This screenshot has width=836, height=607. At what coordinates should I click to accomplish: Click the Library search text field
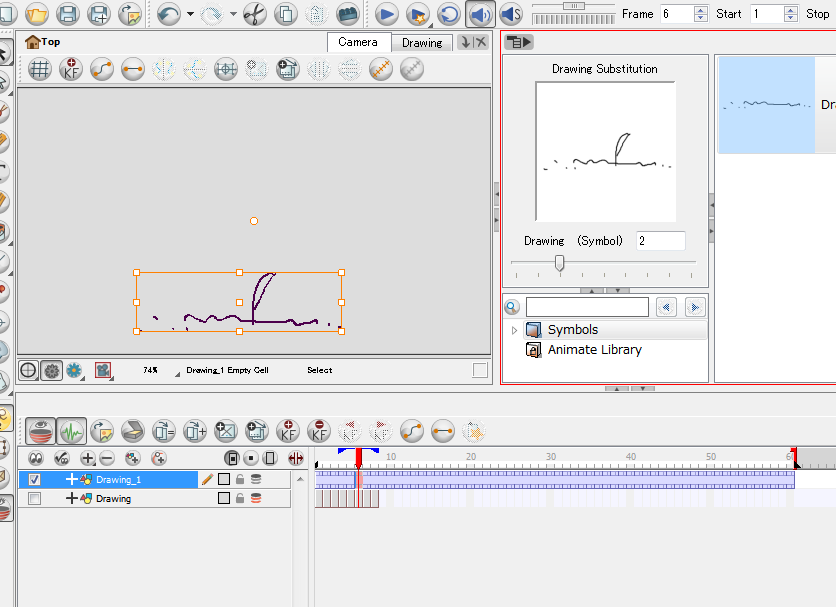[x=587, y=307]
